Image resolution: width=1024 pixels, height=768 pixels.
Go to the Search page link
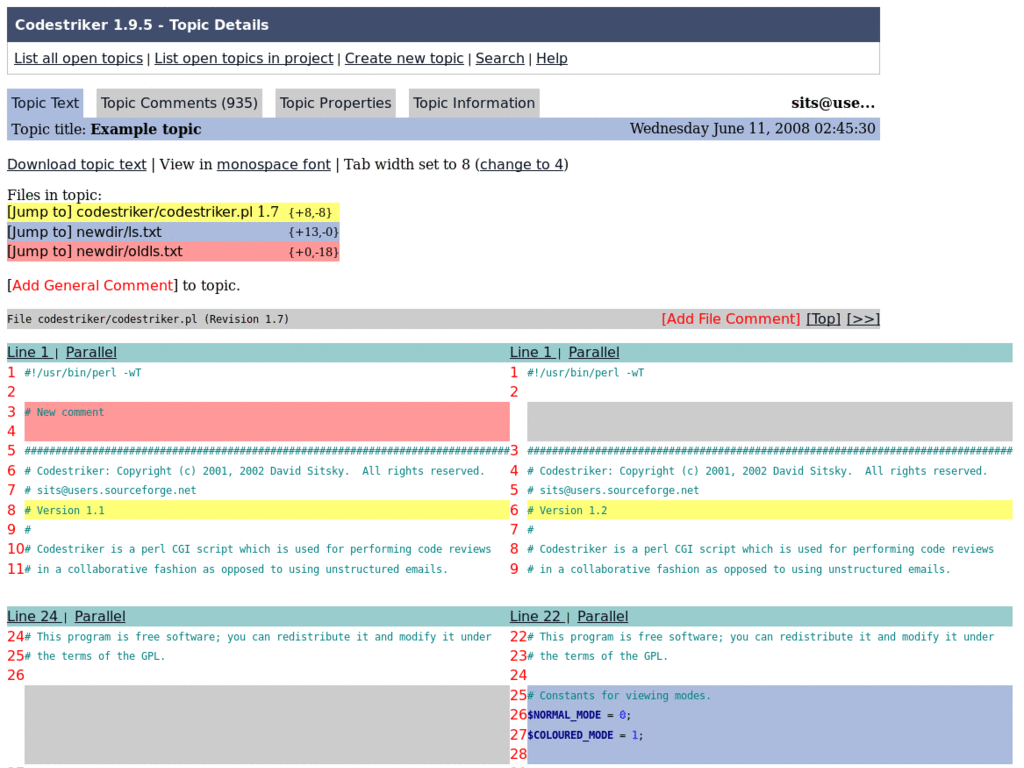coord(500,58)
